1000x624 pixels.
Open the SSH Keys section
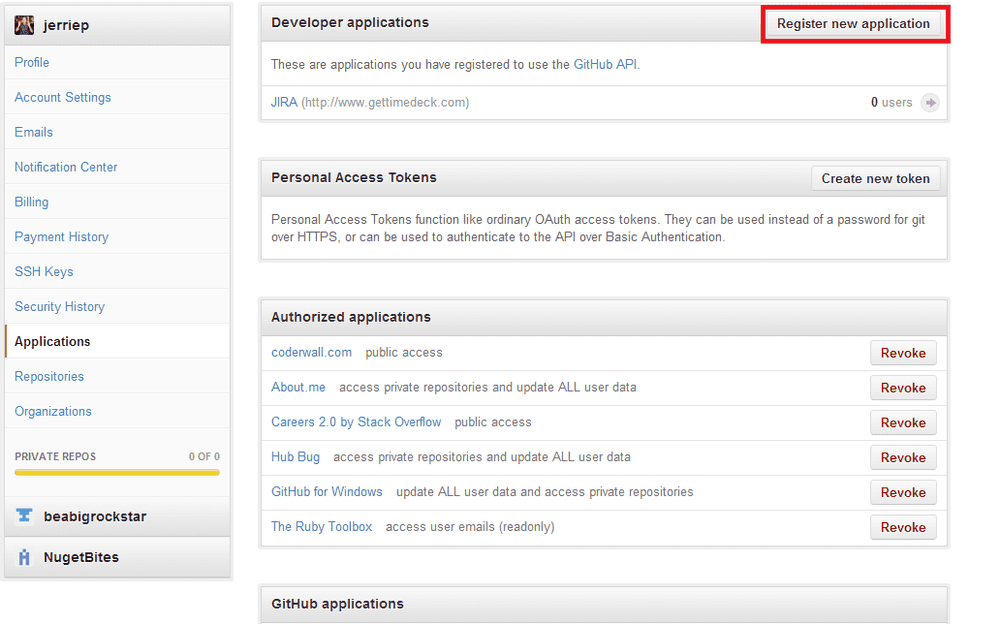44,272
